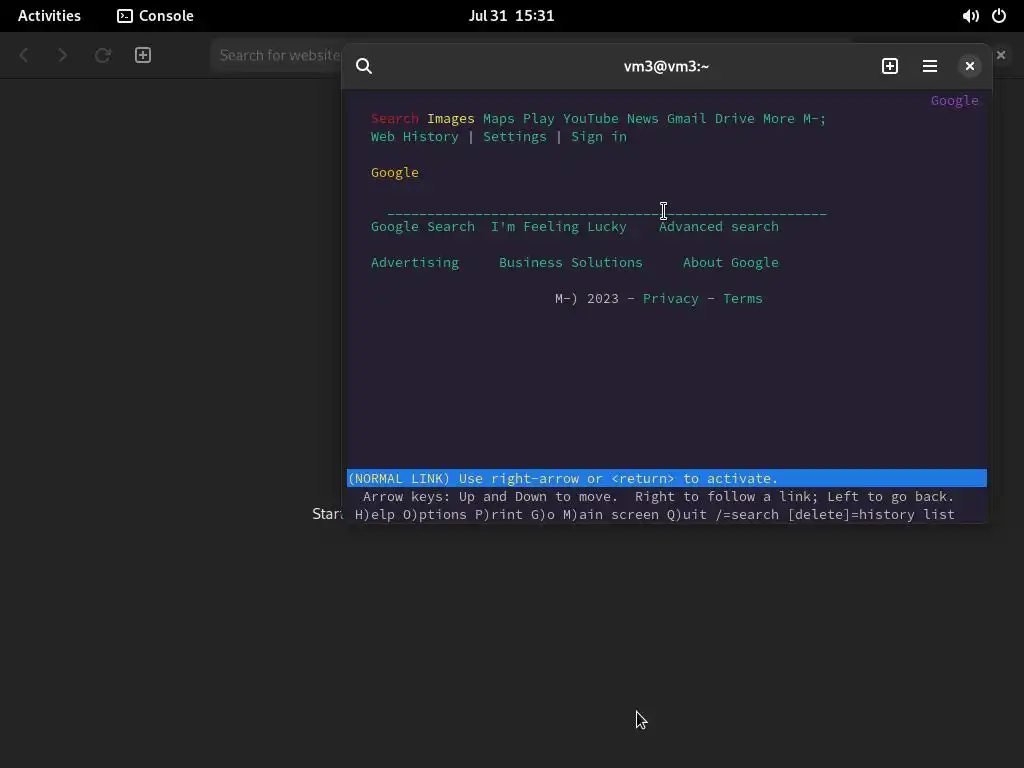This screenshot has width=1024, height=768.
Task: Follow the YouTube link
Action: [590, 119]
